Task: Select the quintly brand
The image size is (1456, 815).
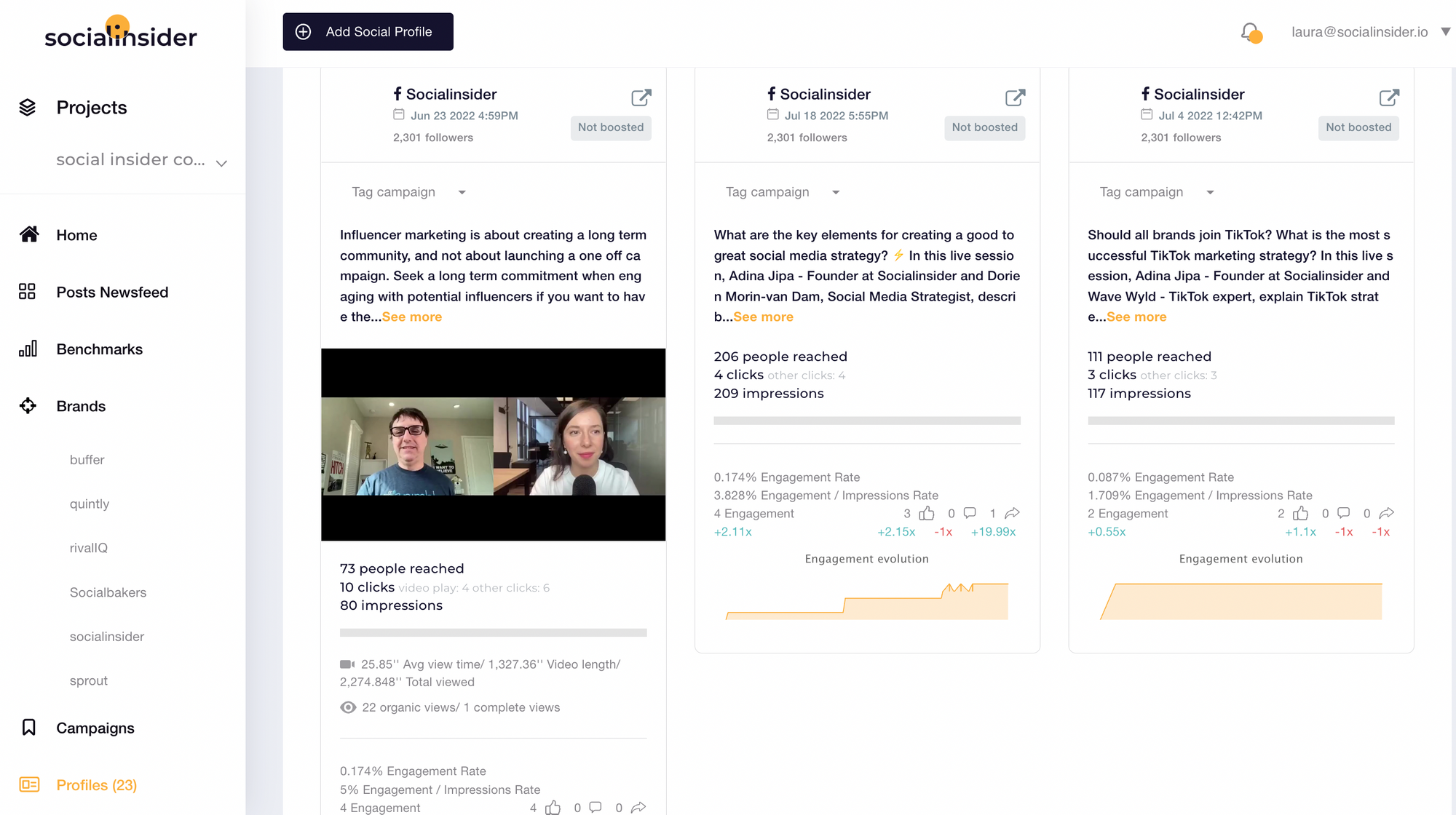Action: (x=90, y=504)
